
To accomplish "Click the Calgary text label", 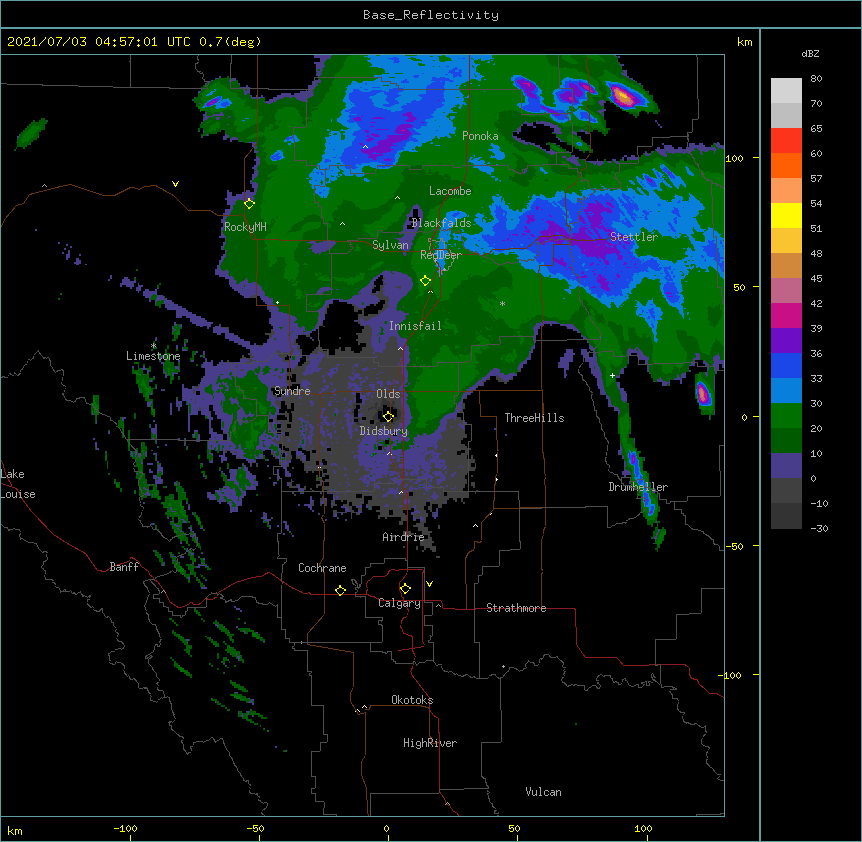I will (400, 603).
